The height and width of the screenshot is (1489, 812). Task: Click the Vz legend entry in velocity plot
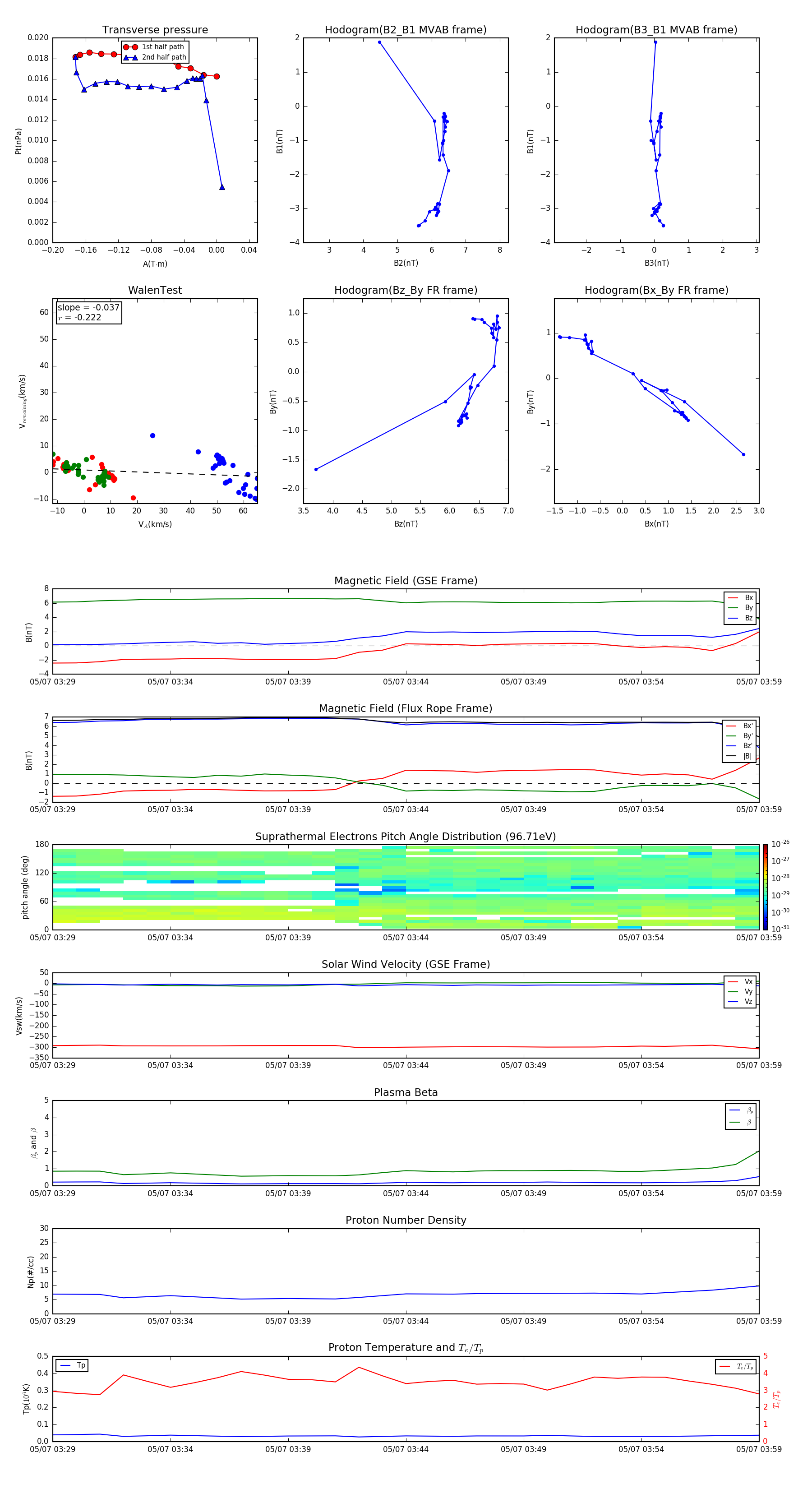(740, 1002)
